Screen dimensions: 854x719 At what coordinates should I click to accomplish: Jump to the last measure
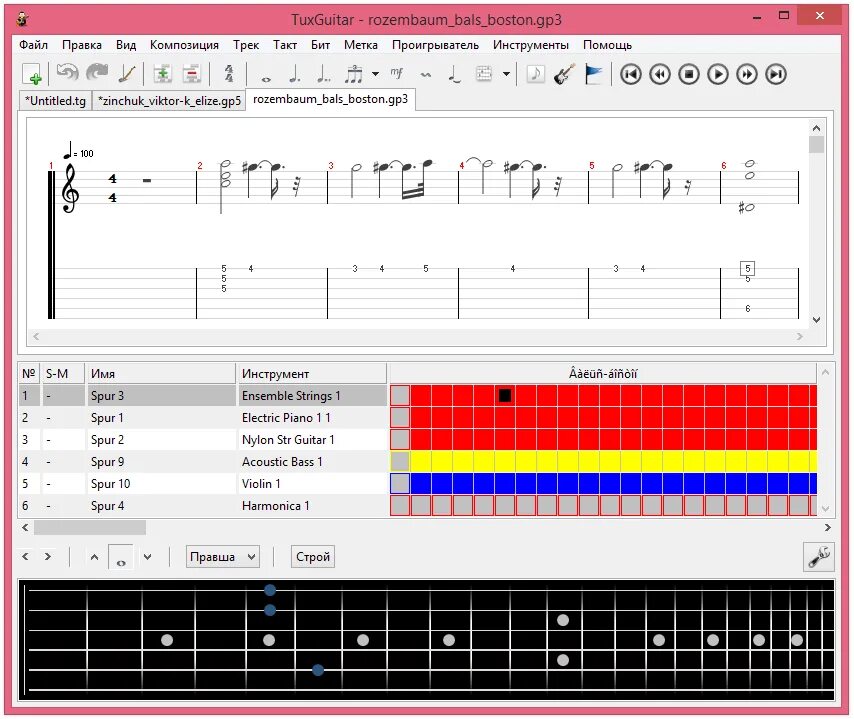pyautogui.click(x=776, y=74)
